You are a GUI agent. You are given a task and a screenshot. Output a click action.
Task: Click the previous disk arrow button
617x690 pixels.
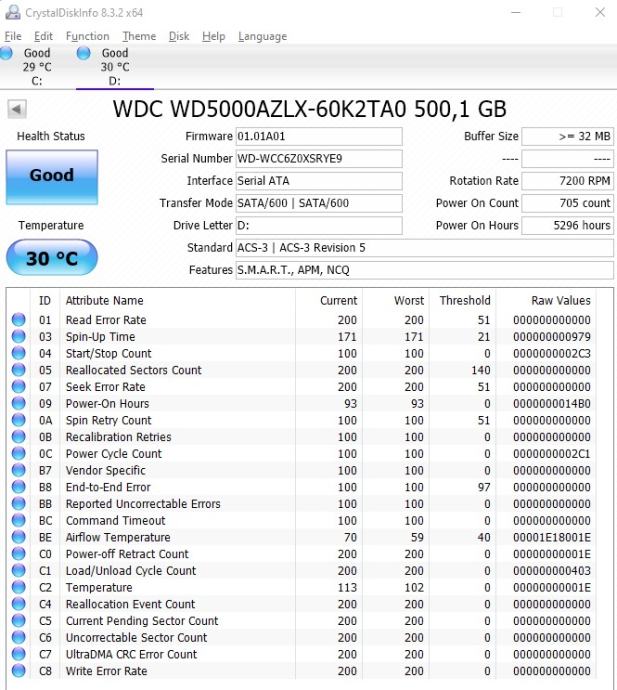pyautogui.click(x=17, y=109)
